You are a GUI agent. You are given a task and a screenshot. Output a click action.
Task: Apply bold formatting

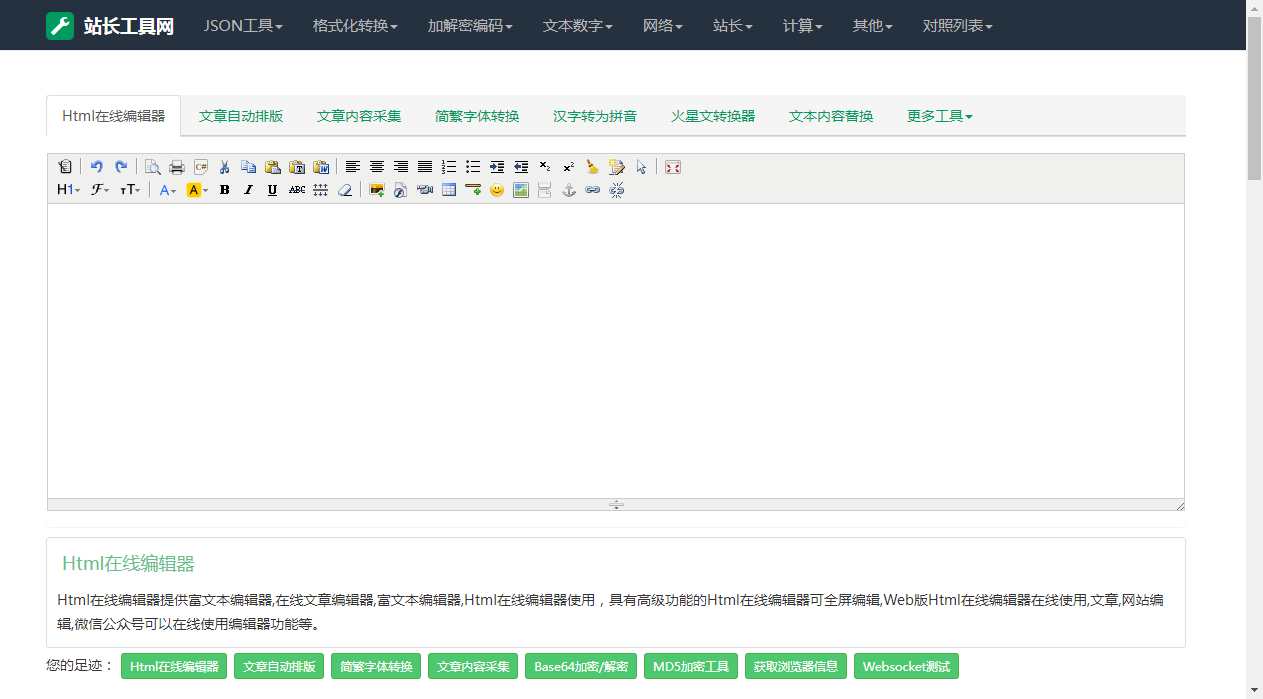pyautogui.click(x=224, y=190)
